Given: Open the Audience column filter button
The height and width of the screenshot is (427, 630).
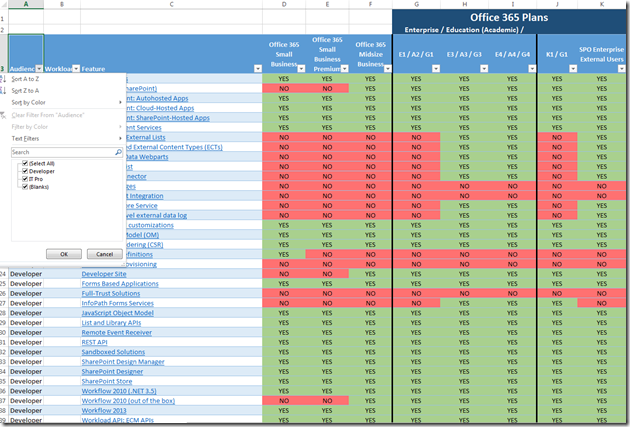Looking at the screenshot, I should (x=40, y=69).
